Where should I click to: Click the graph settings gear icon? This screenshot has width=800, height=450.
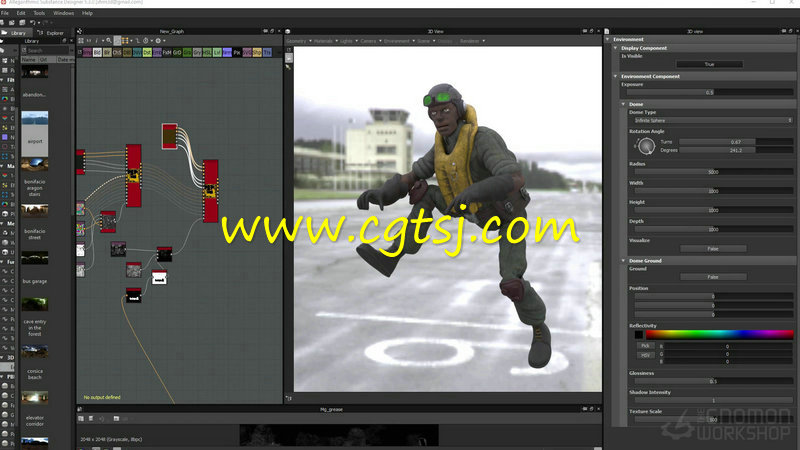[x=158, y=41]
